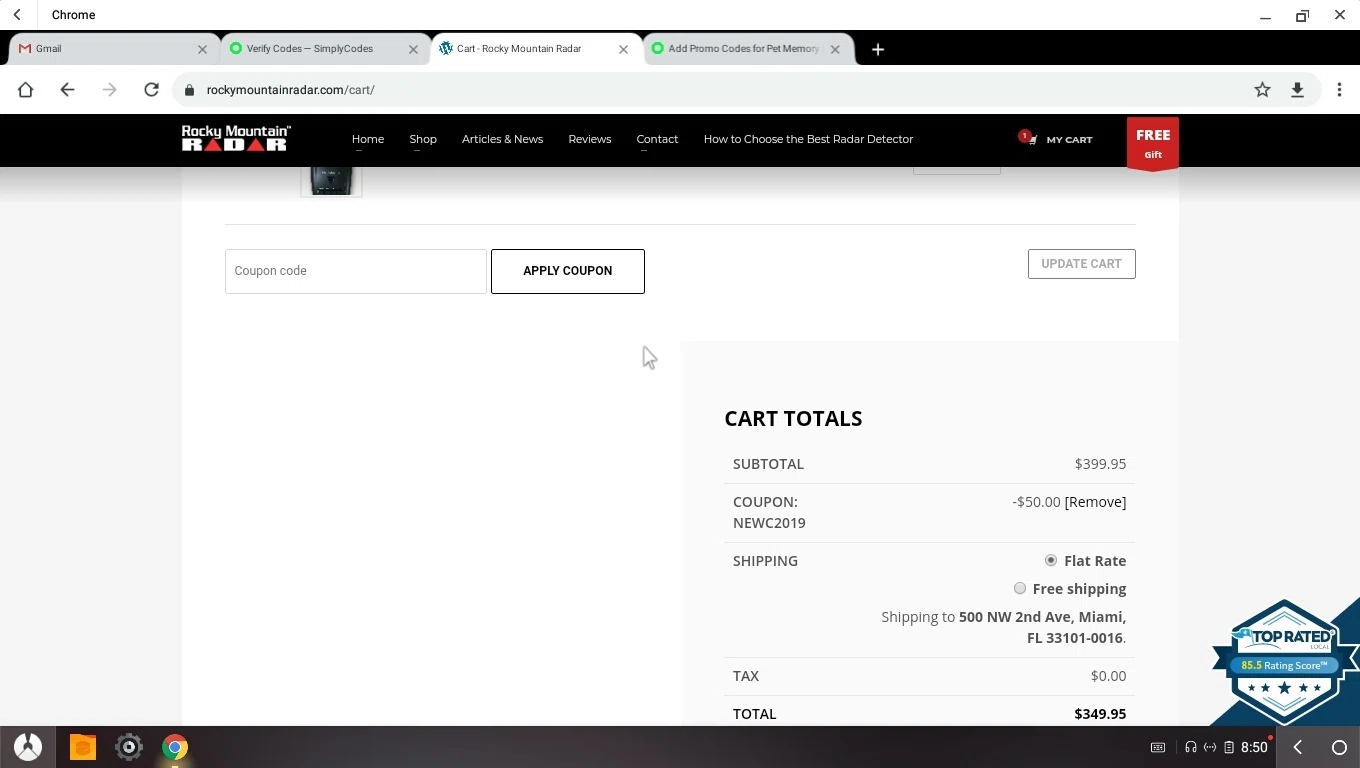Click the radar detector product thumbnail
Viewport: 1360px width, 768px height.
point(331,181)
